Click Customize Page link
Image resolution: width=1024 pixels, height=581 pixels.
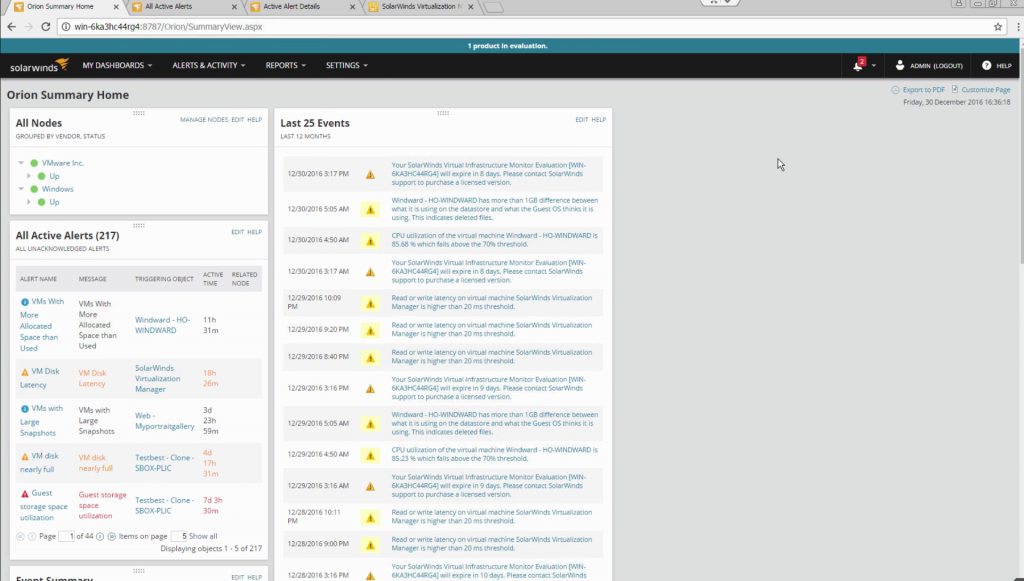[986, 89]
